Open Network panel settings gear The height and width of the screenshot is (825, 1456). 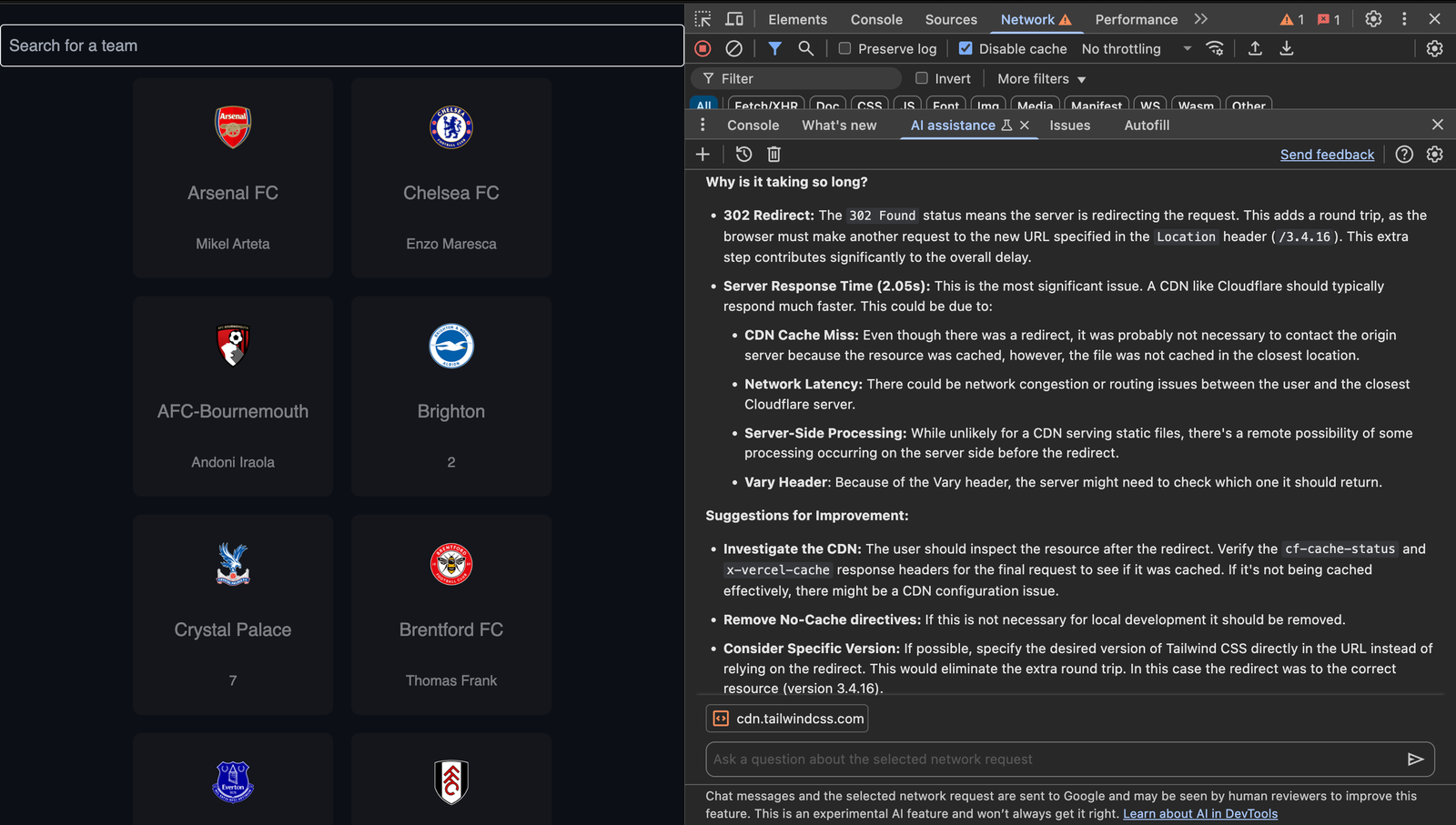(x=1435, y=48)
